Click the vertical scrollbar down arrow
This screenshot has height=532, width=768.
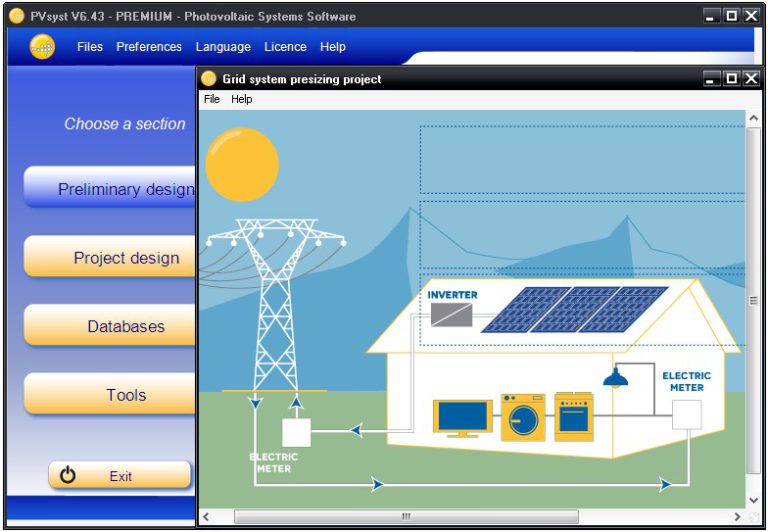point(754,500)
